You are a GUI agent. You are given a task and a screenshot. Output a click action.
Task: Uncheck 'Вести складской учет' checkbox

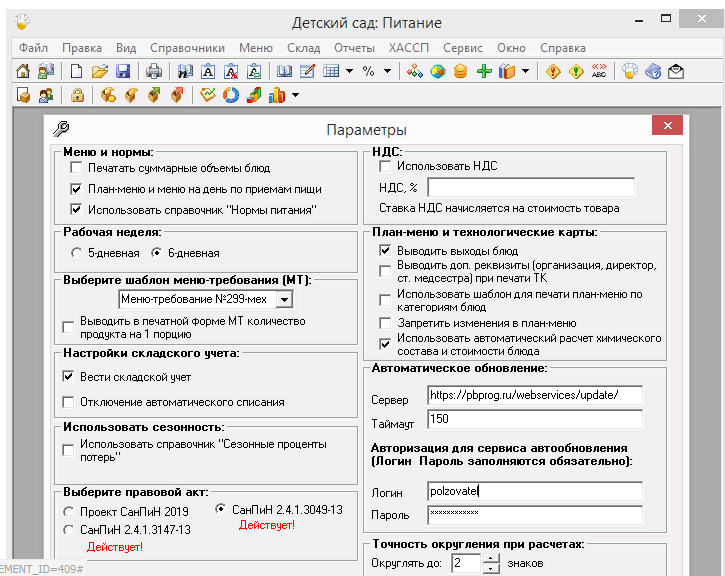click(68, 377)
